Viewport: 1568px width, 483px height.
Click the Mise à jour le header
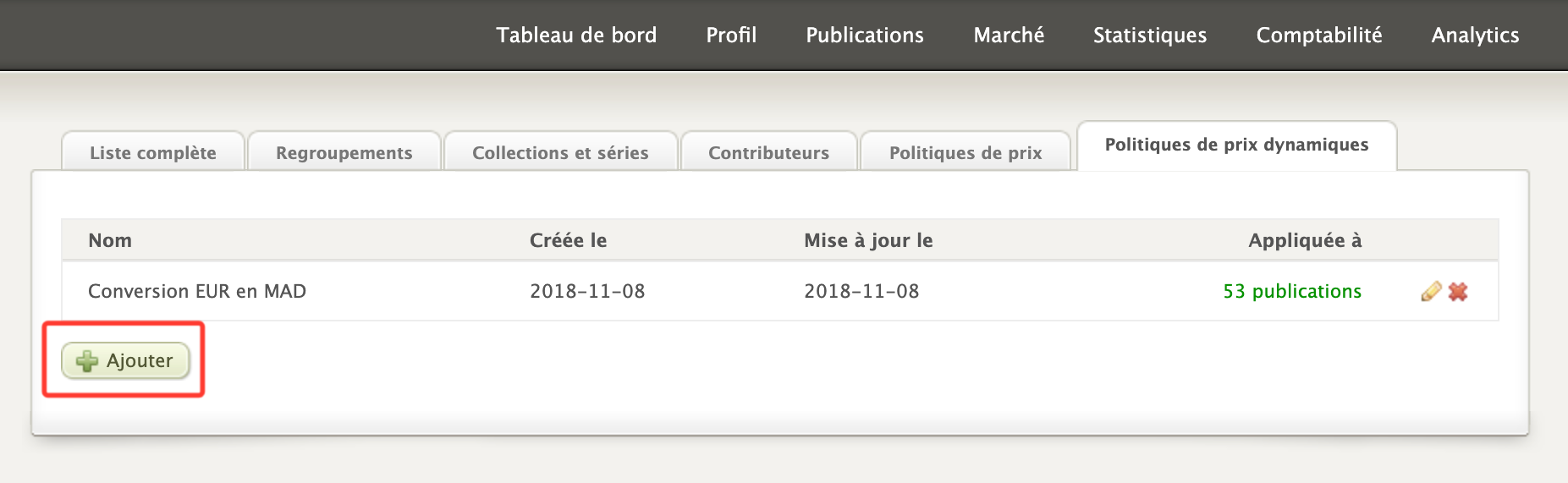coord(868,241)
